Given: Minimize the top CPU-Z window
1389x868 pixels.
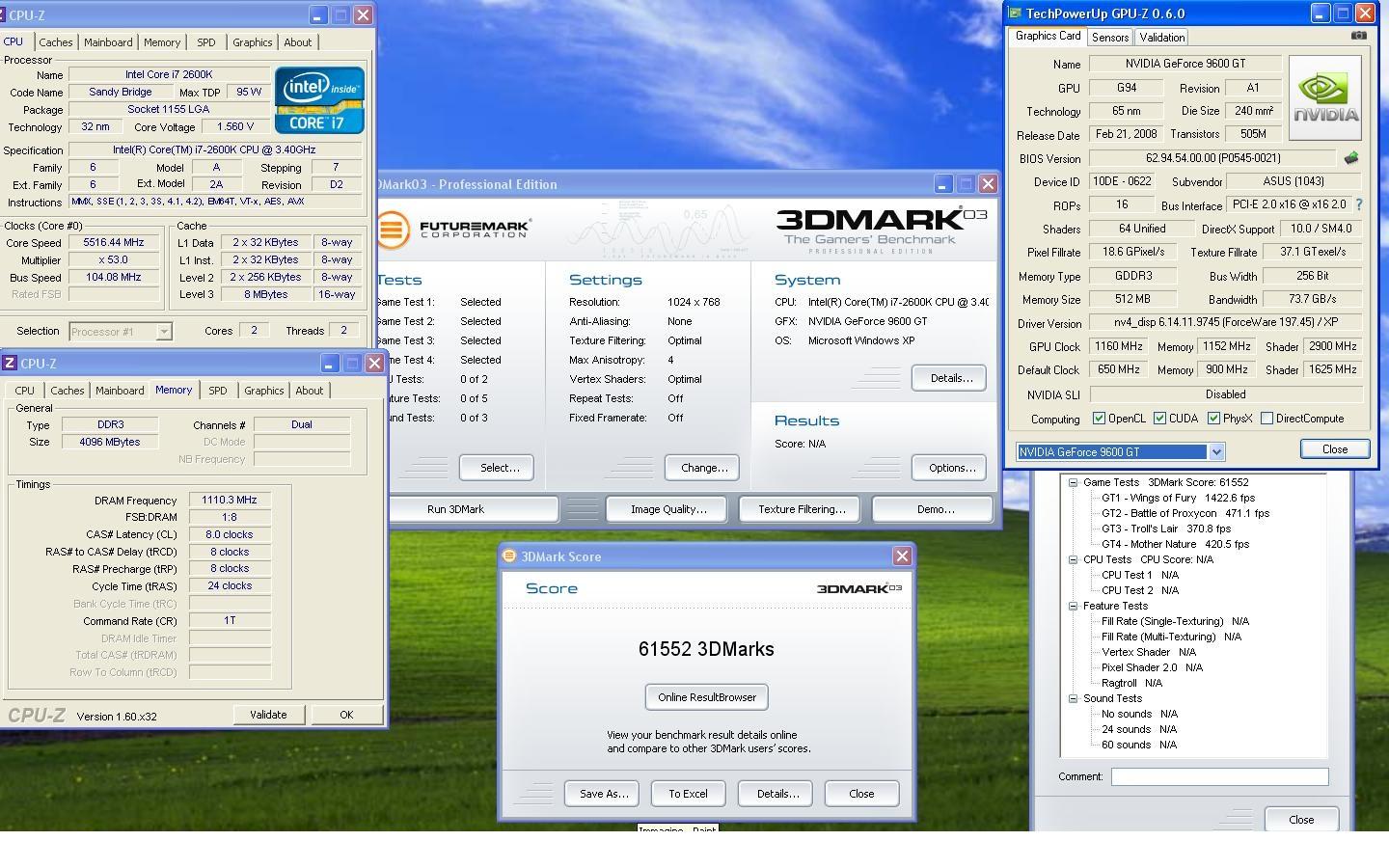Looking at the screenshot, I should (317, 14).
